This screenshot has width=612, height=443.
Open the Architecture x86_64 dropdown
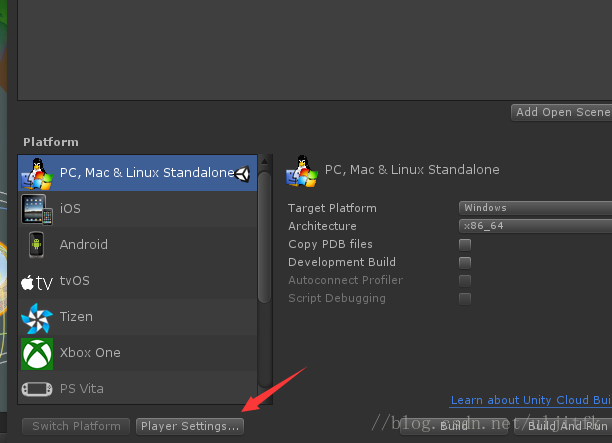tap(536, 226)
